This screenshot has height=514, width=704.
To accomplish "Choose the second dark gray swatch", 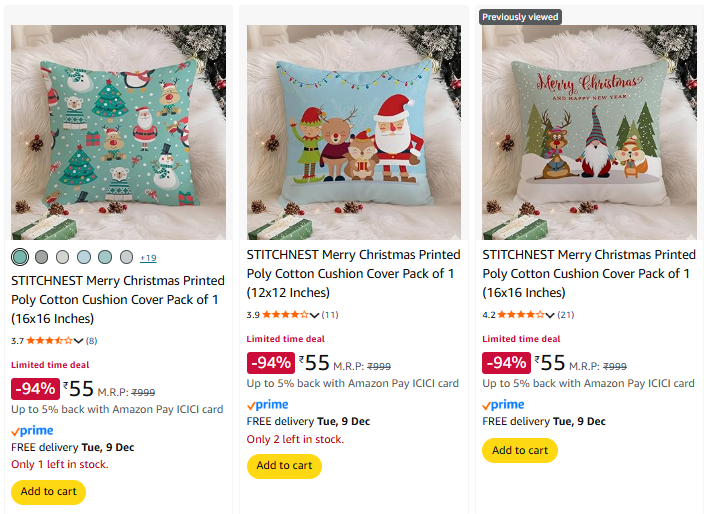I will (41, 257).
